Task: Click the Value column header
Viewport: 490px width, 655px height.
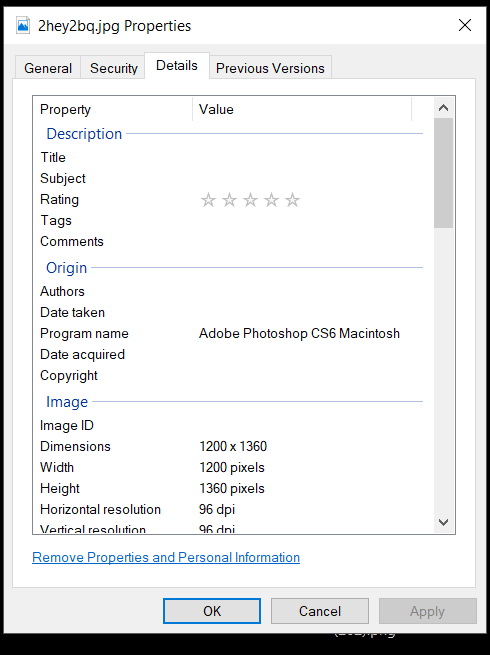Action: (x=302, y=109)
